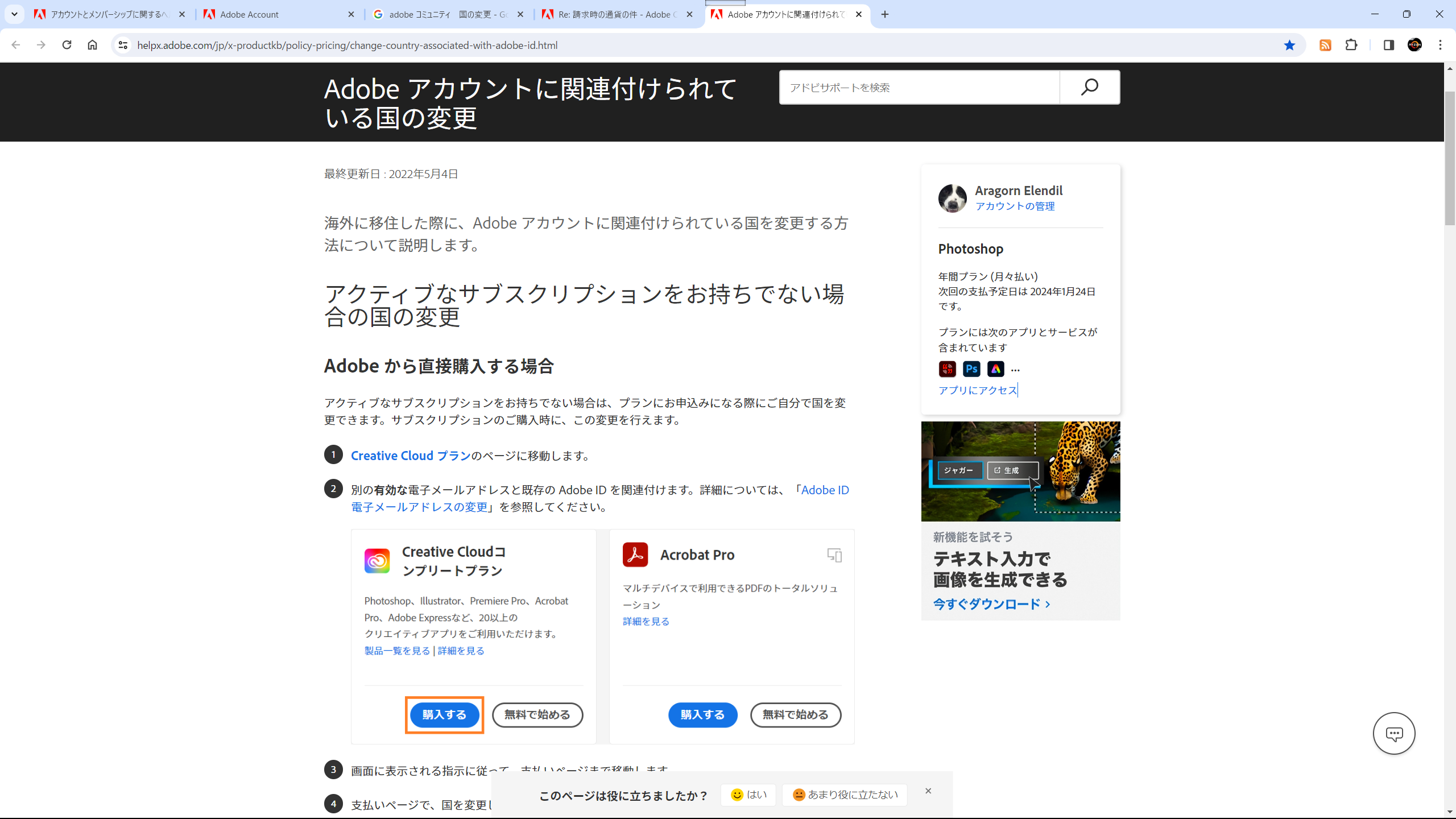Click the jaguar promo image
The height and width of the screenshot is (819, 1456).
click(x=1020, y=471)
